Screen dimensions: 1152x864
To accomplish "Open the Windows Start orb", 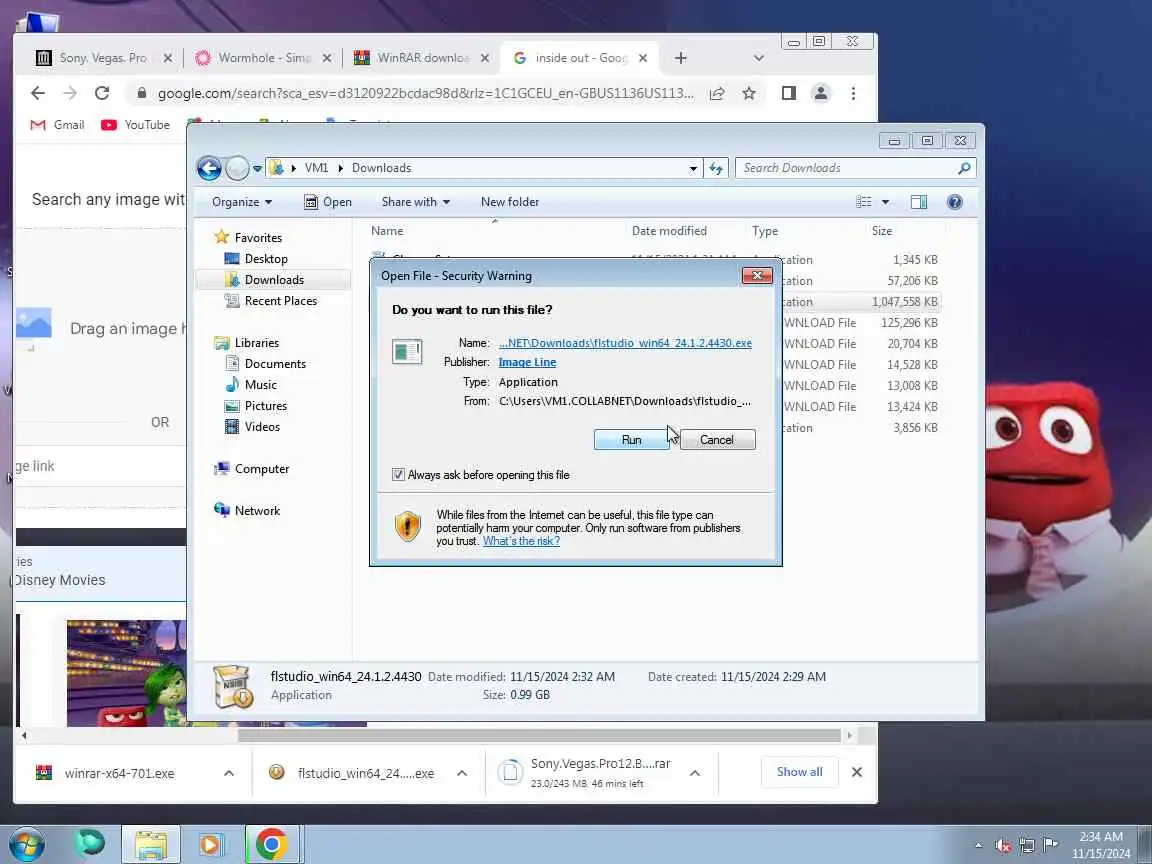I will (x=26, y=844).
